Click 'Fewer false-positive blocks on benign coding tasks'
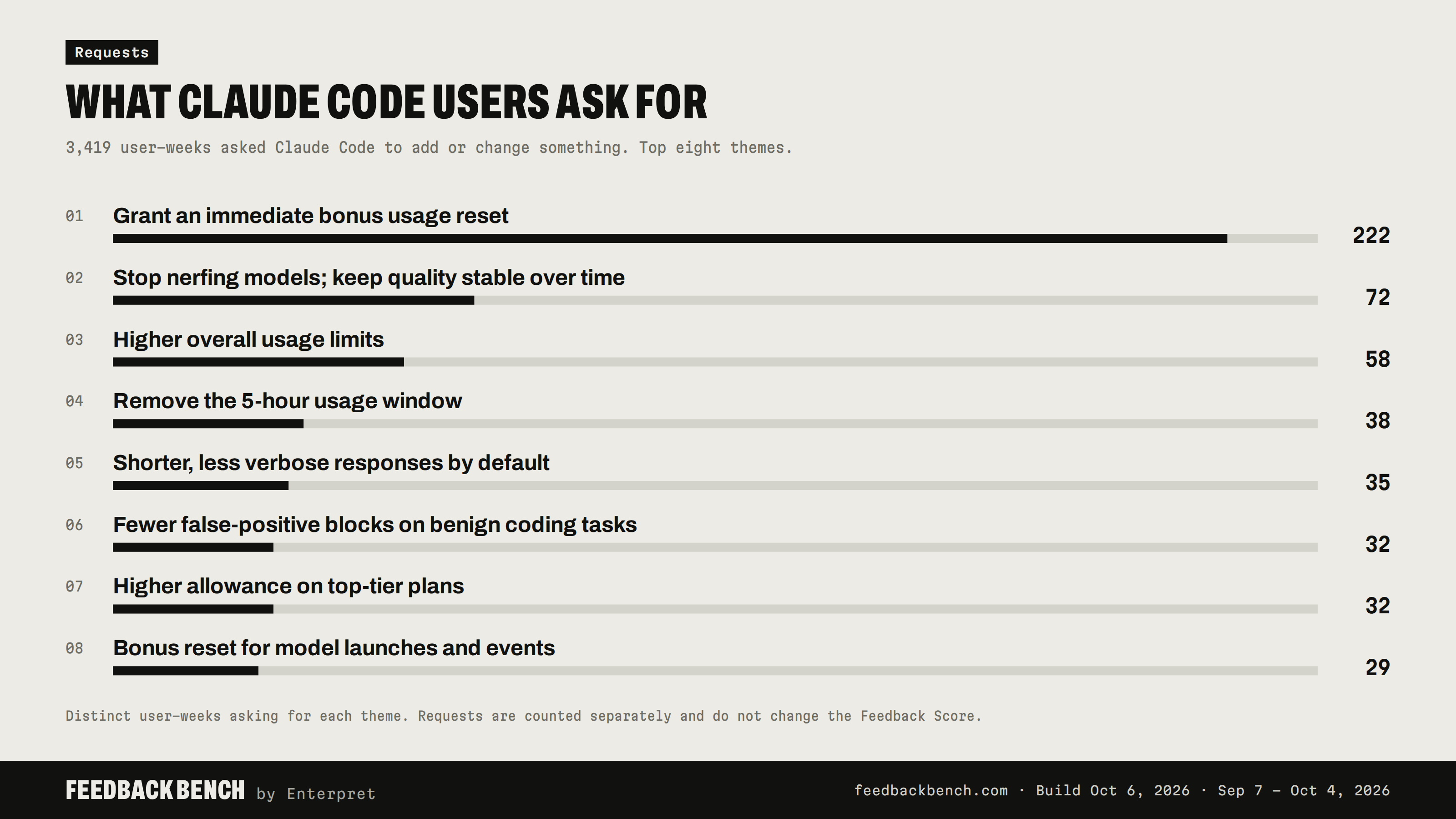The image size is (1456, 819). [x=375, y=525]
